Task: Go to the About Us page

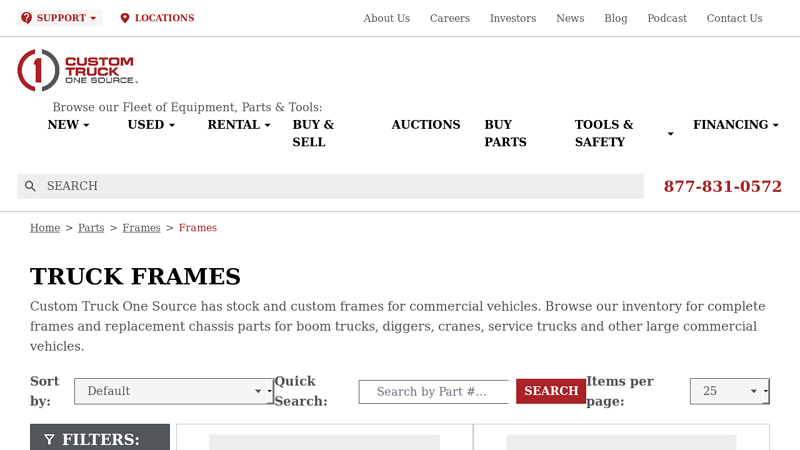Action: (x=386, y=18)
